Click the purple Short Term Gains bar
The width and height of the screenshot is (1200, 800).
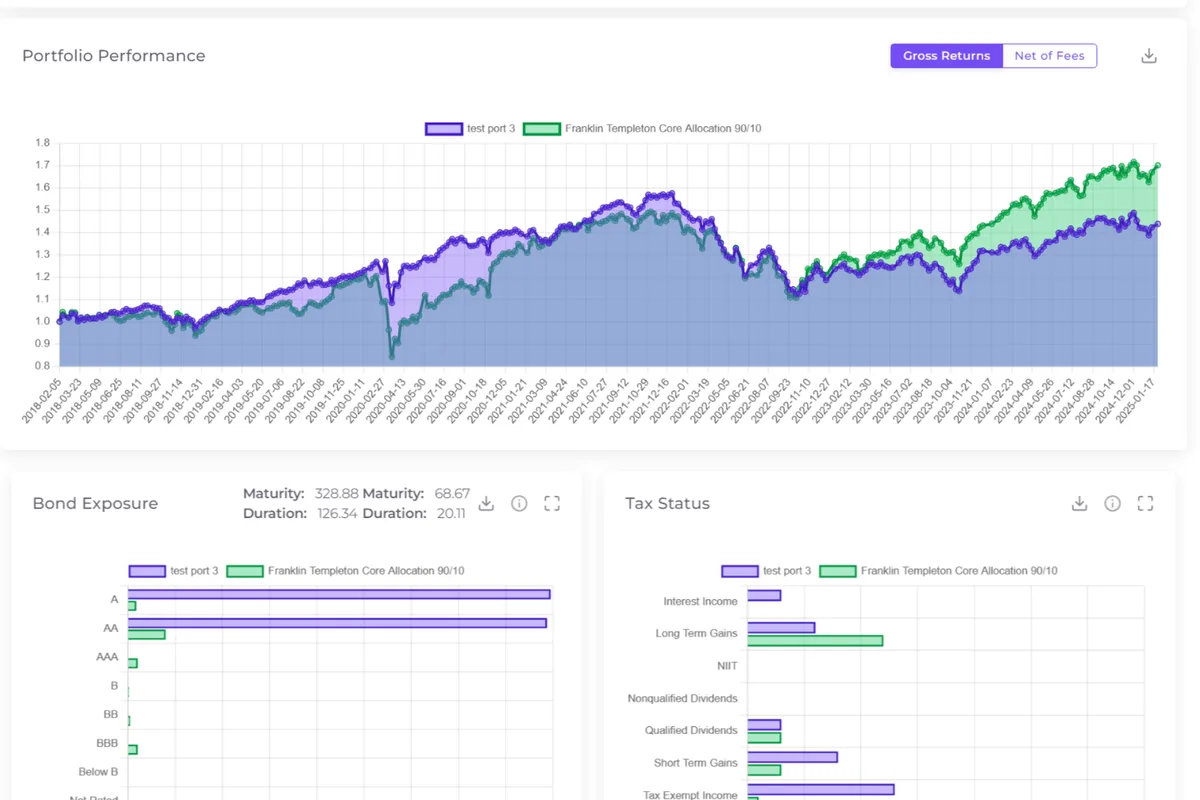pos(792,757)
